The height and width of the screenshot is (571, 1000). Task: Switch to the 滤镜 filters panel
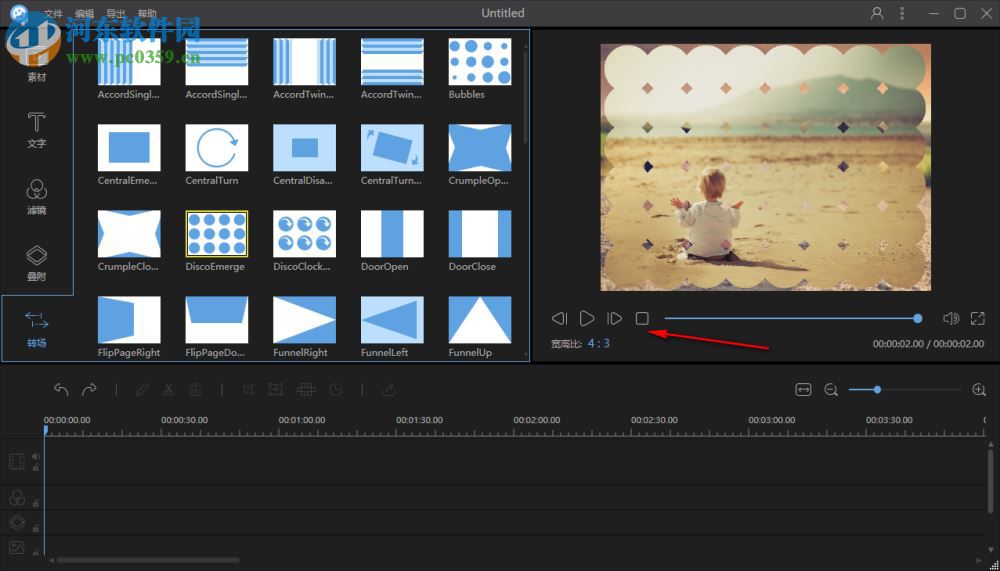click(x=36, y=197)
